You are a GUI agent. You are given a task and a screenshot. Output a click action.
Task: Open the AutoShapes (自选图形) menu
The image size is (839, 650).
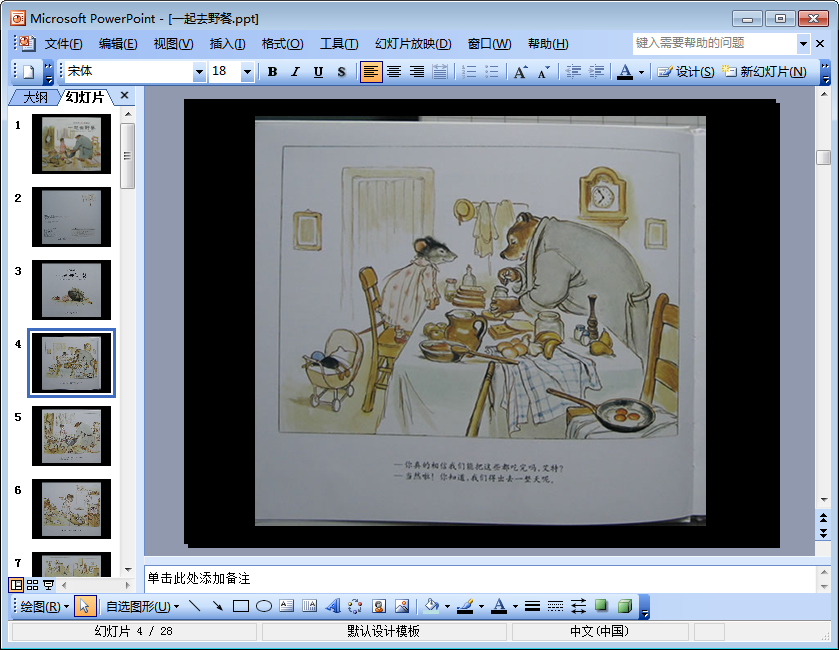pyautogui.click(x=142, y=607)
